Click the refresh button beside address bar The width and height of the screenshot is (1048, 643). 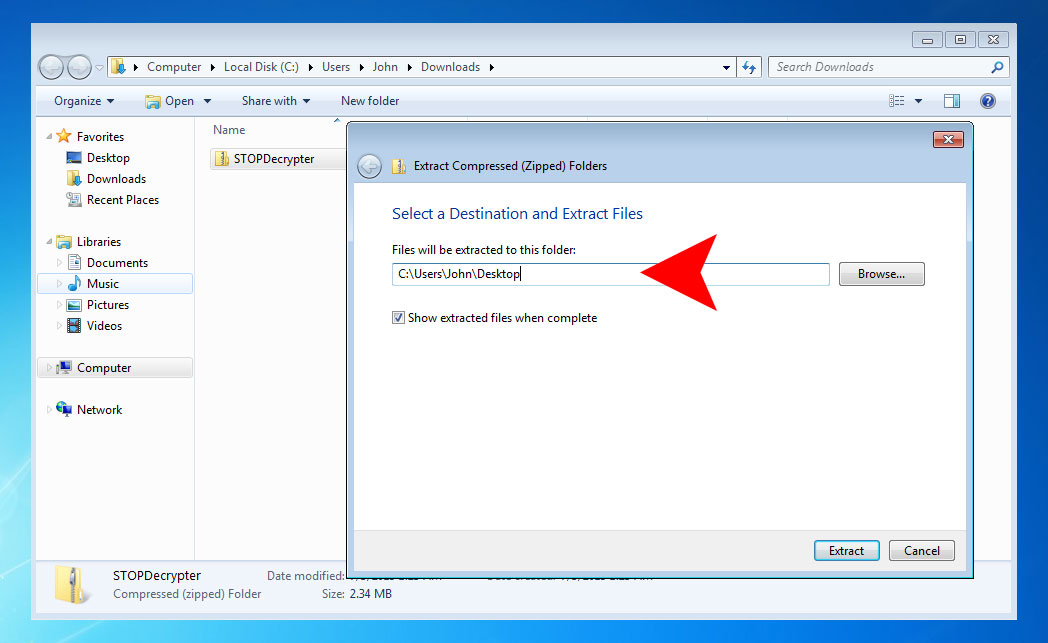[x=750, y=67]
